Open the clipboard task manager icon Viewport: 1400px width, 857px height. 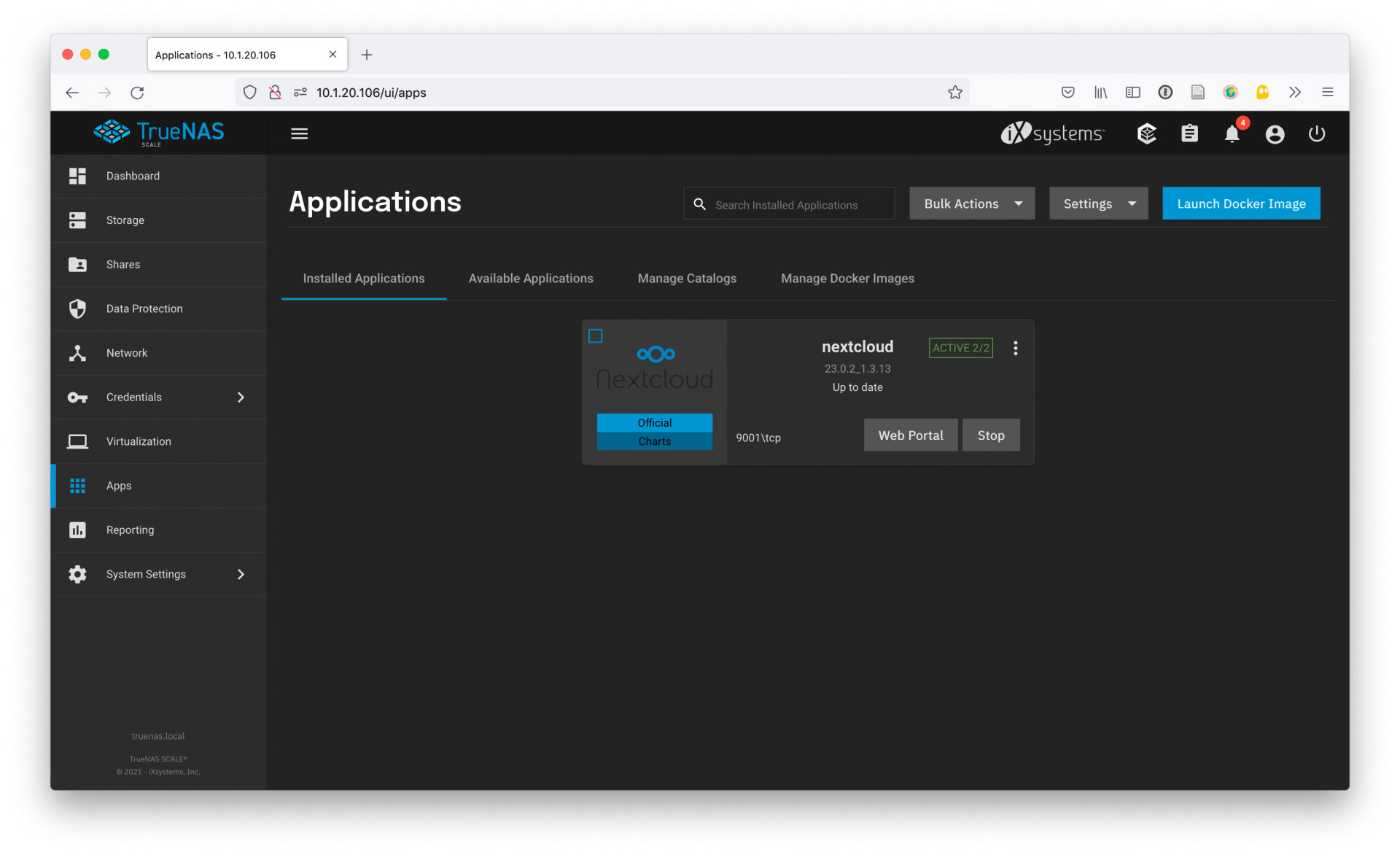coord(1189,133)
